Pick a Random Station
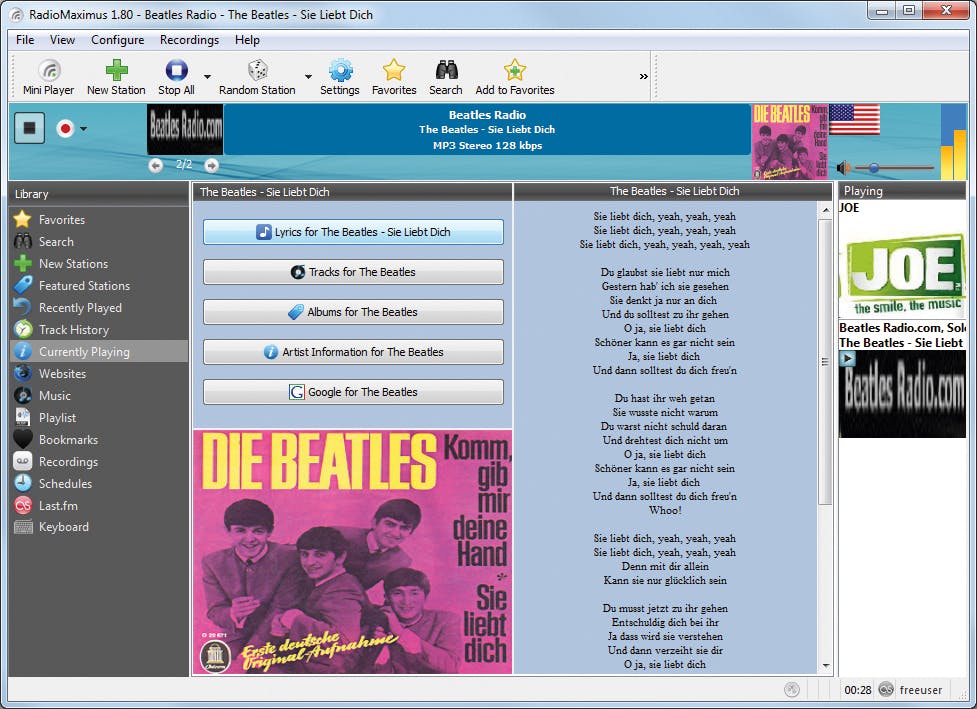 coord(257,77)
